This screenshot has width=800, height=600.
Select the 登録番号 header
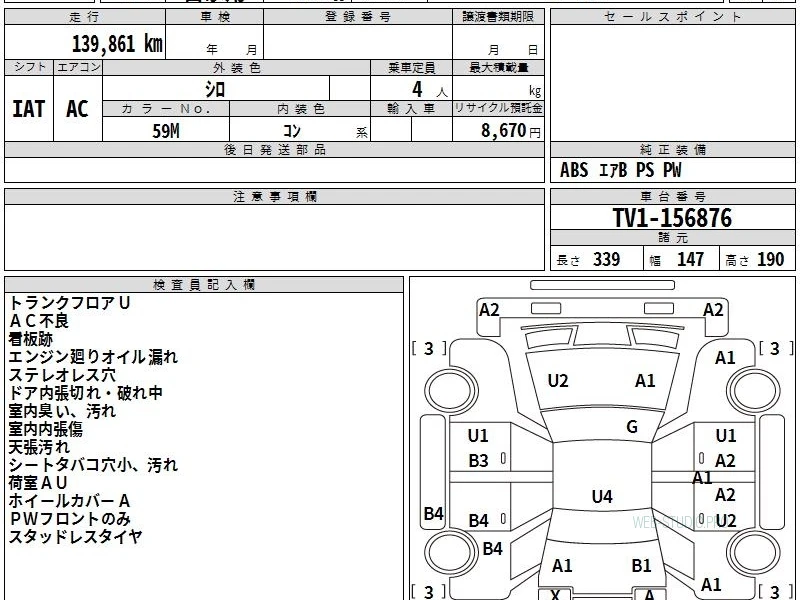[358, 17]
